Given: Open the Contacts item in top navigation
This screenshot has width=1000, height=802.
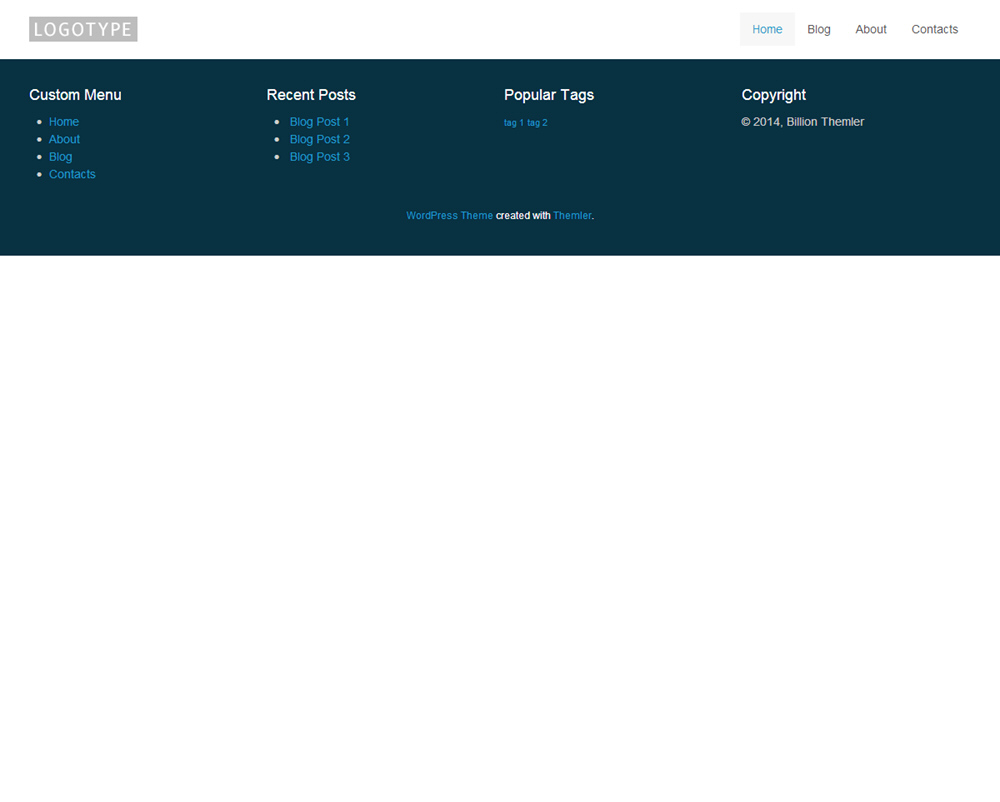Looking at the screenshot, I should (934, 29).
